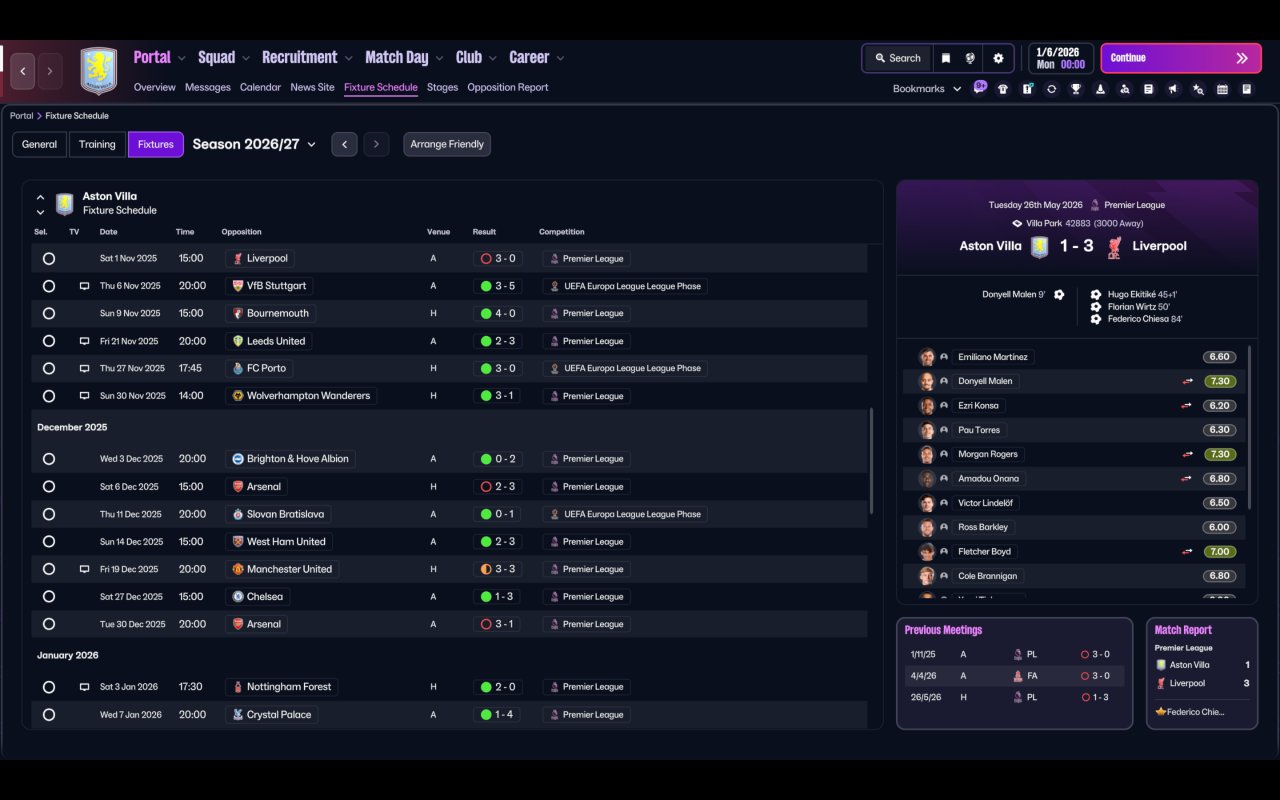Select the Liverpool fixture on 1 Nov 2025
1280x800 pixels.
(x=49, y=258)
